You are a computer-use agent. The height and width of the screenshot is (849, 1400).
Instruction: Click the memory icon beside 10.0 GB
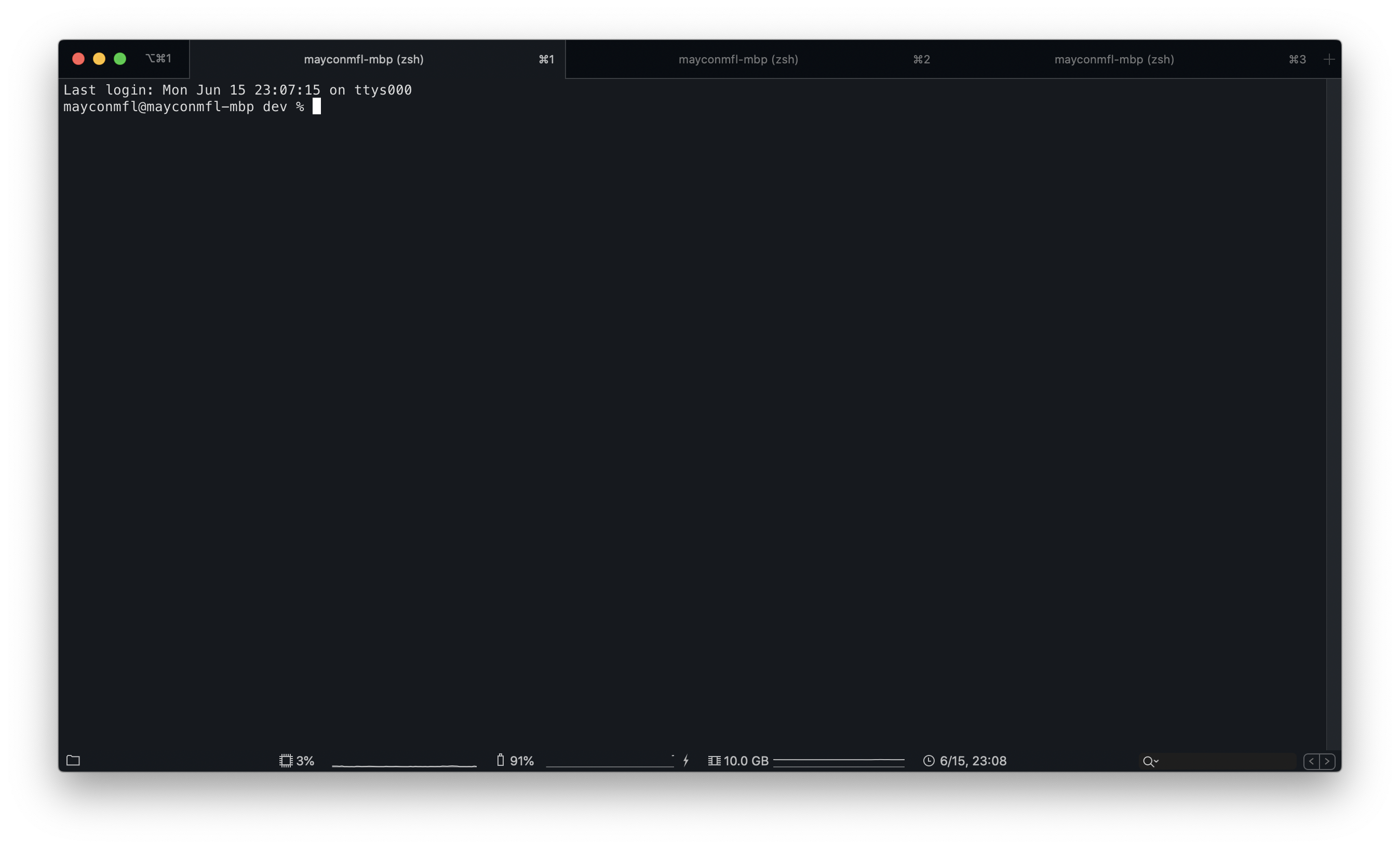(x=714, y=761)
